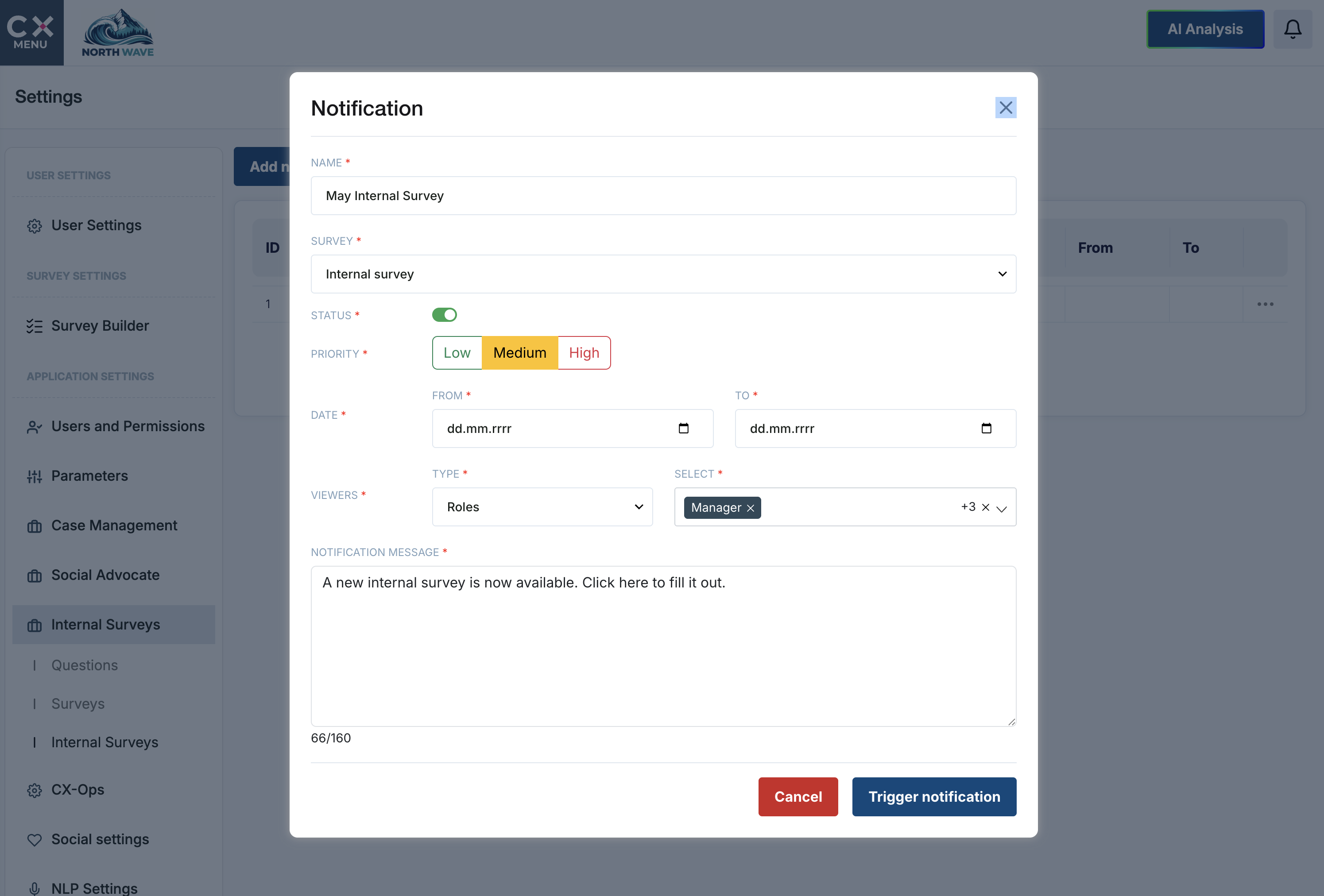Click the Notification Message textarea
This screenshot has width=1324, height=896.
[664, 646]
